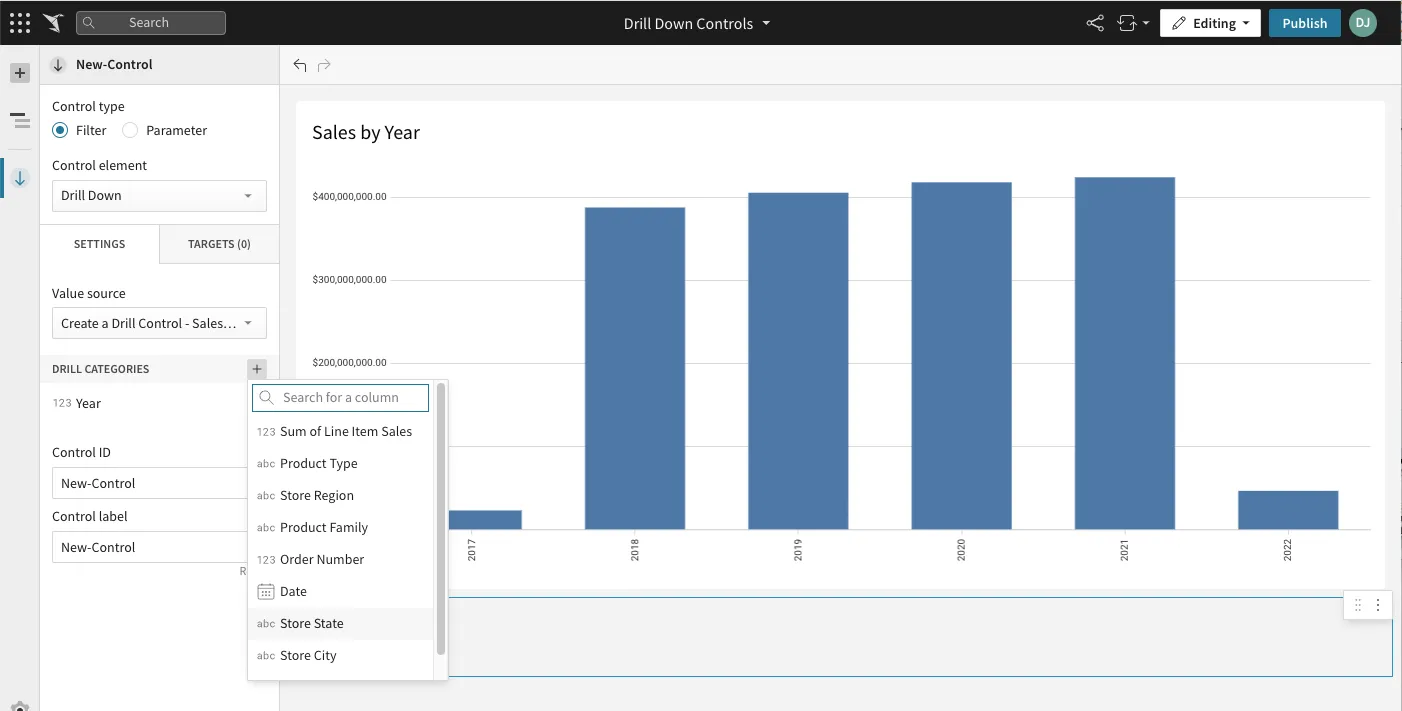The image size is (1402, 711).
Task: Switch to the SETTINGS tab
Action: [99, 244]
